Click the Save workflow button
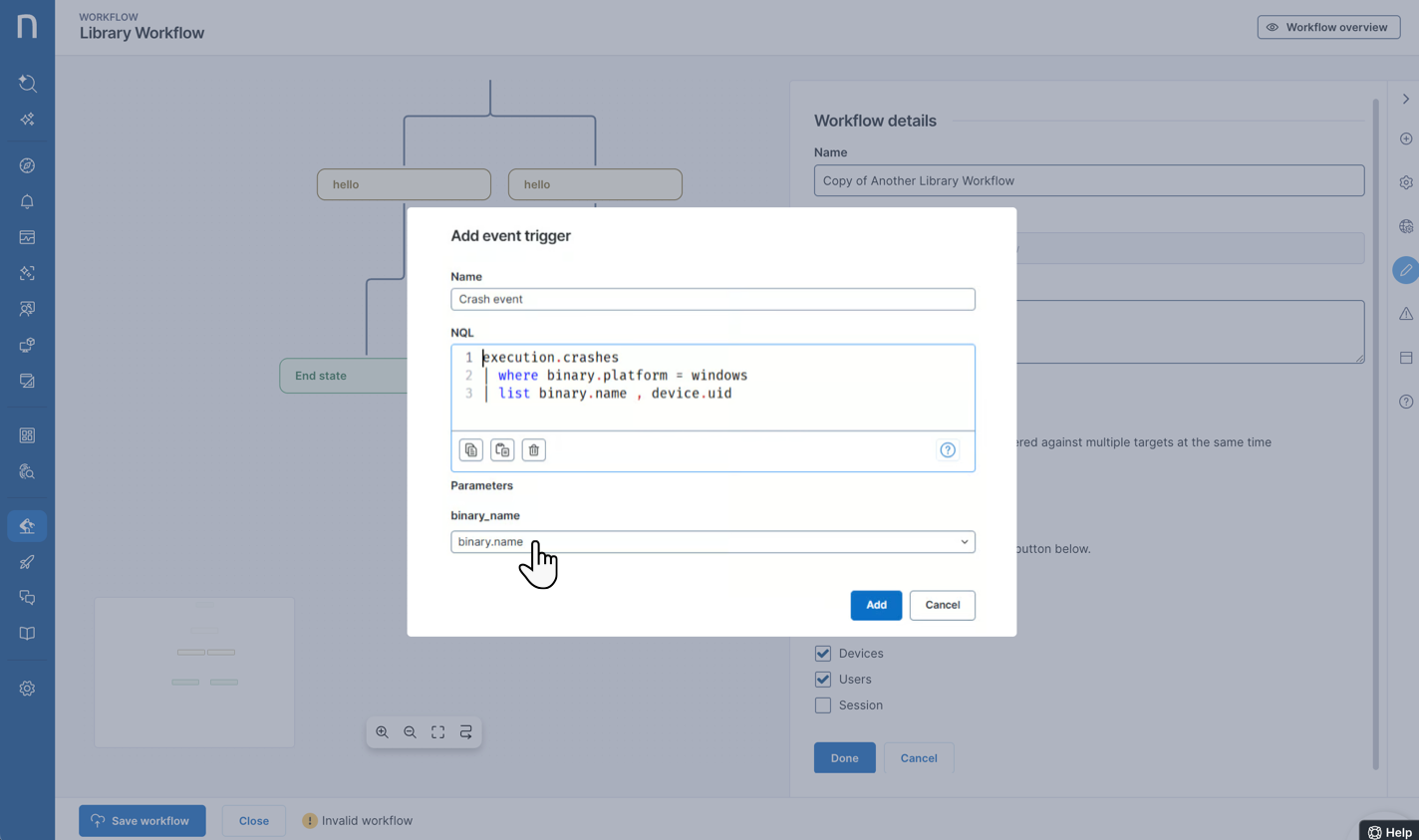Screen dimensions: 1419x840 (142, 821)
